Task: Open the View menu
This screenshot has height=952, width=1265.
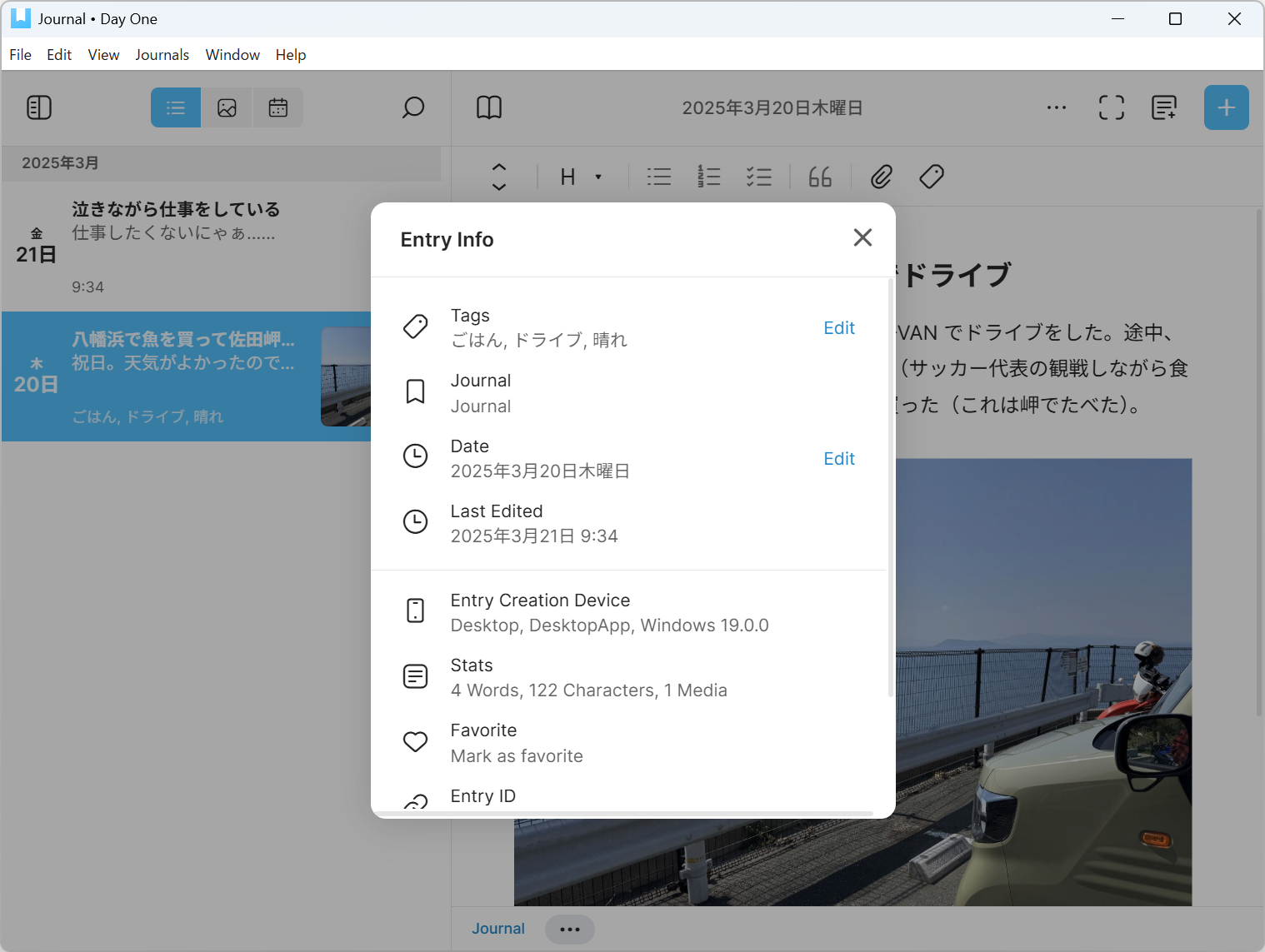Action: point(103,54)
